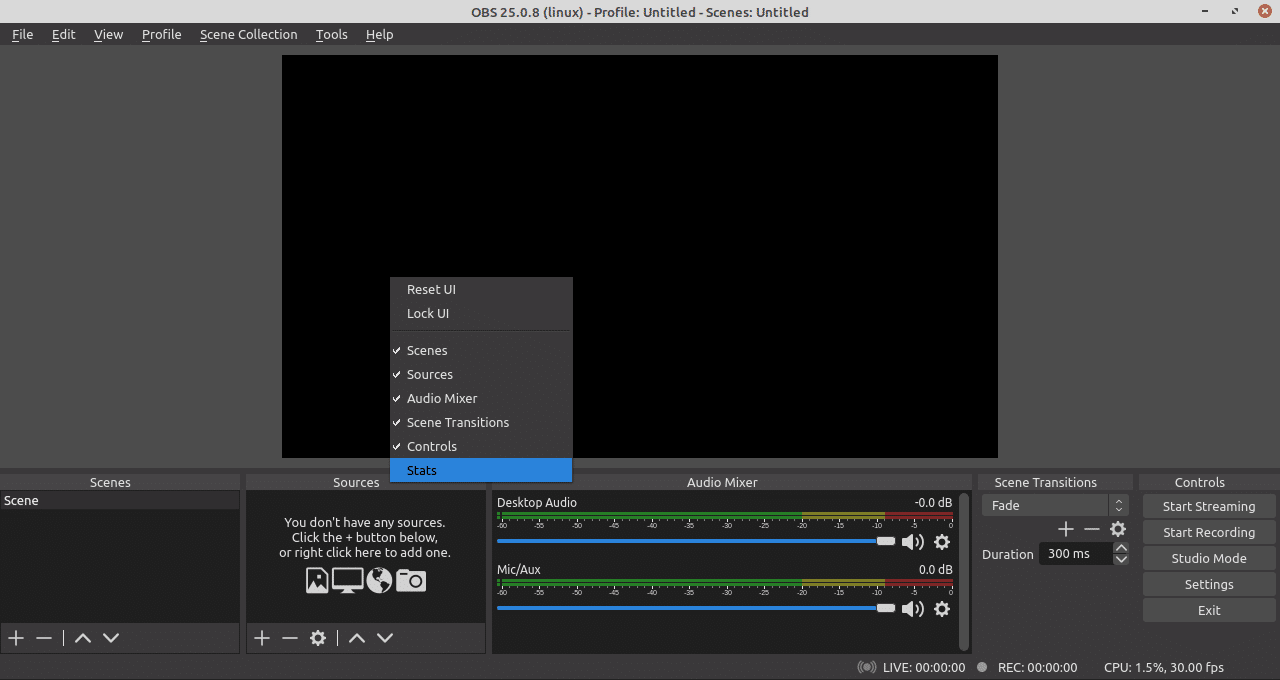This screenshot has width=1280, height=680.
Task: Open the Fade transition dropdown
Action: (x=1044, y=505)
